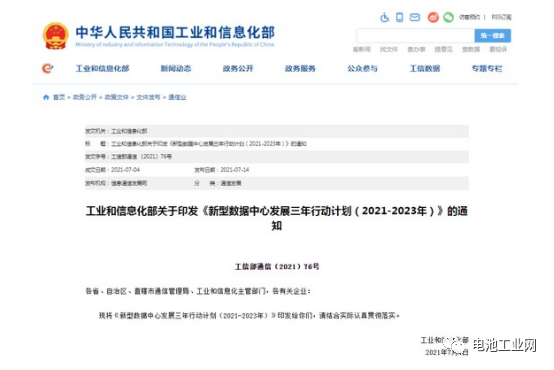Click the centered bold 工信部通信〔2021〕76号 line
554x370 pixels.
click(277, 266)
